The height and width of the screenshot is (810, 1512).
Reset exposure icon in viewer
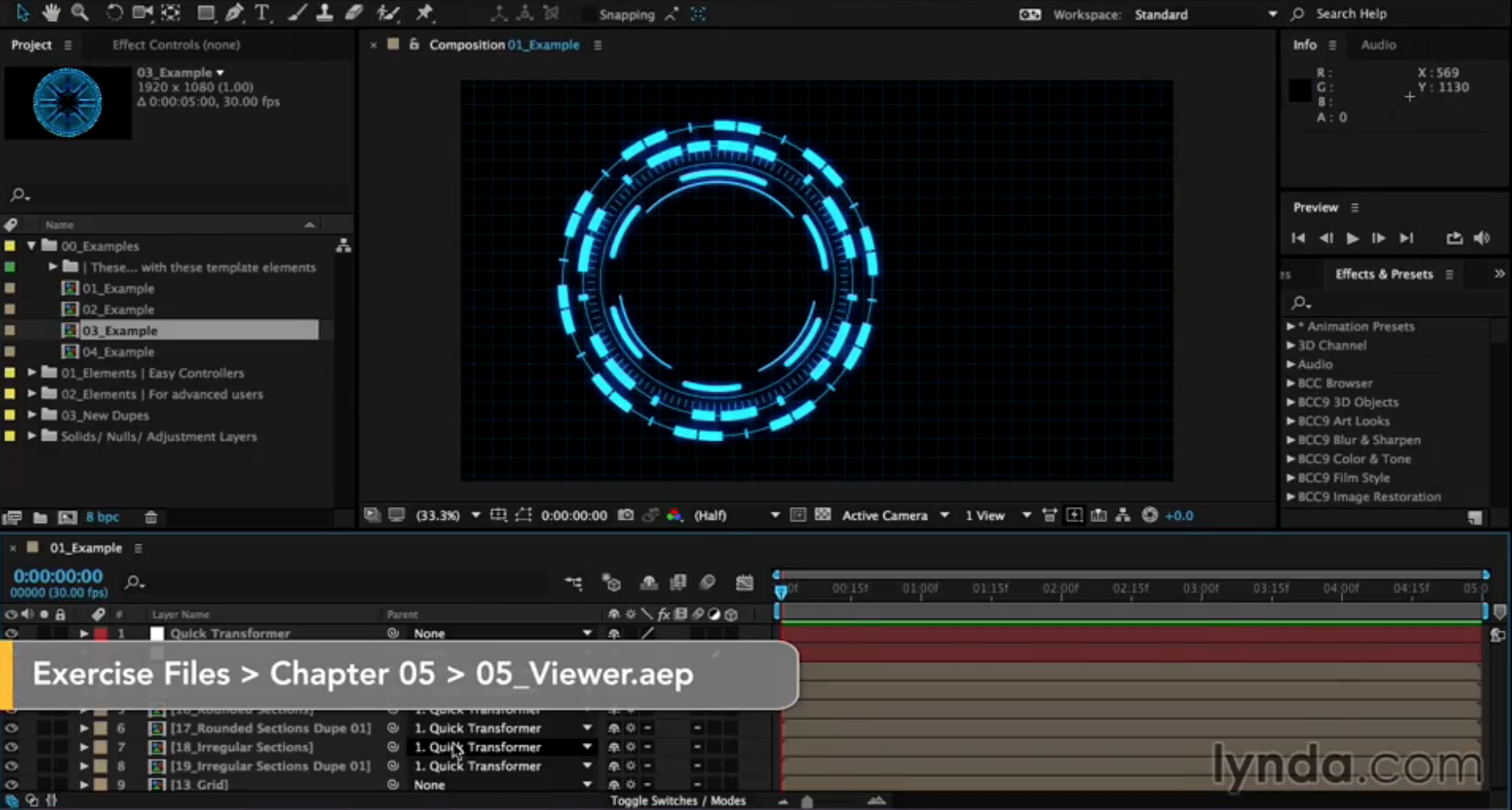coord(1150,515)
